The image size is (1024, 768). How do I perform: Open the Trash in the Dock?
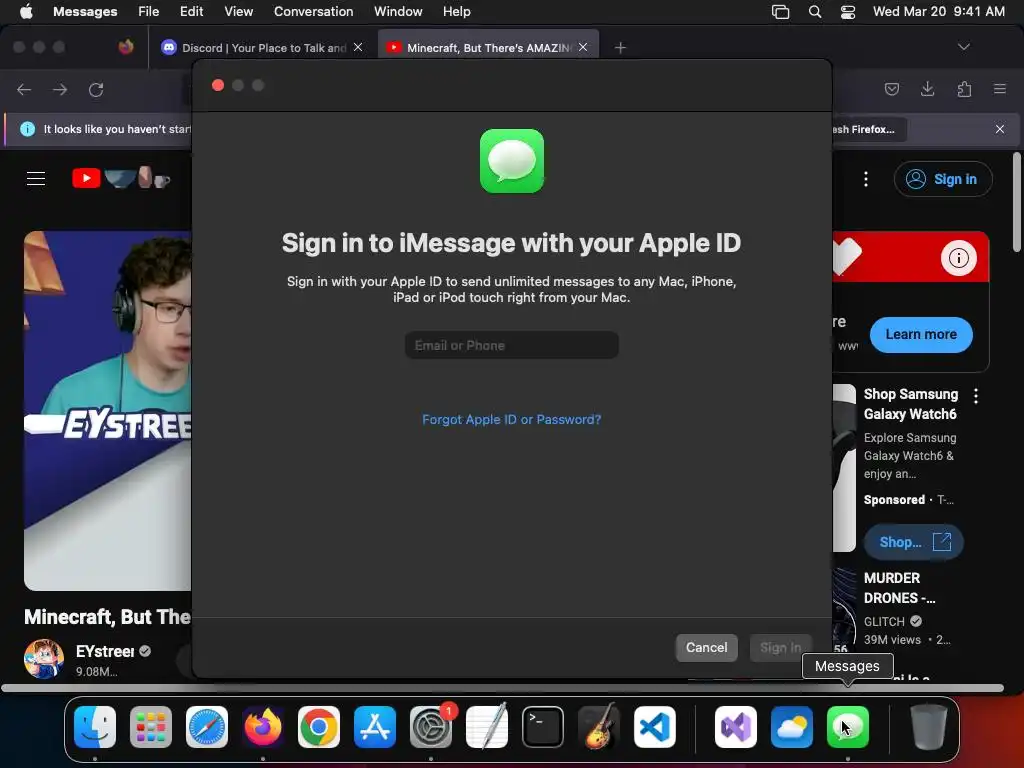(x=929, y=727)
